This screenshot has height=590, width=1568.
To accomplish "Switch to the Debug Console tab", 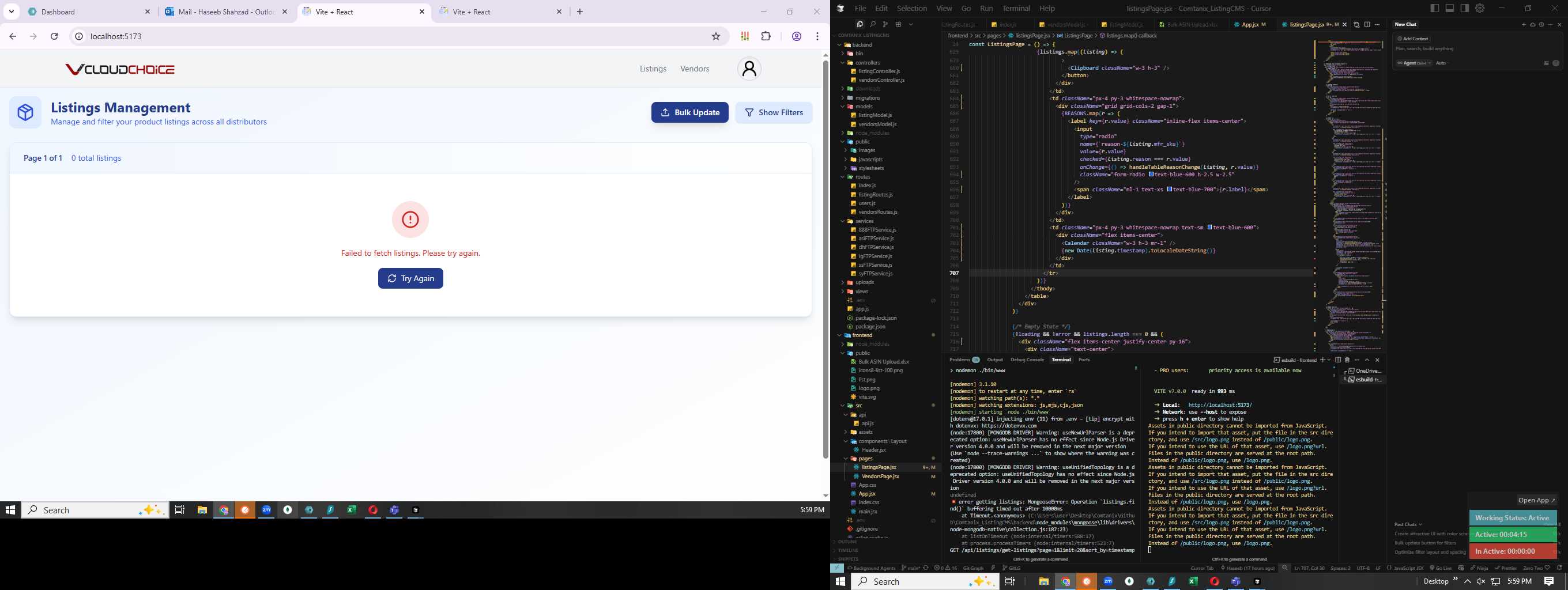I will point(1027,360).
